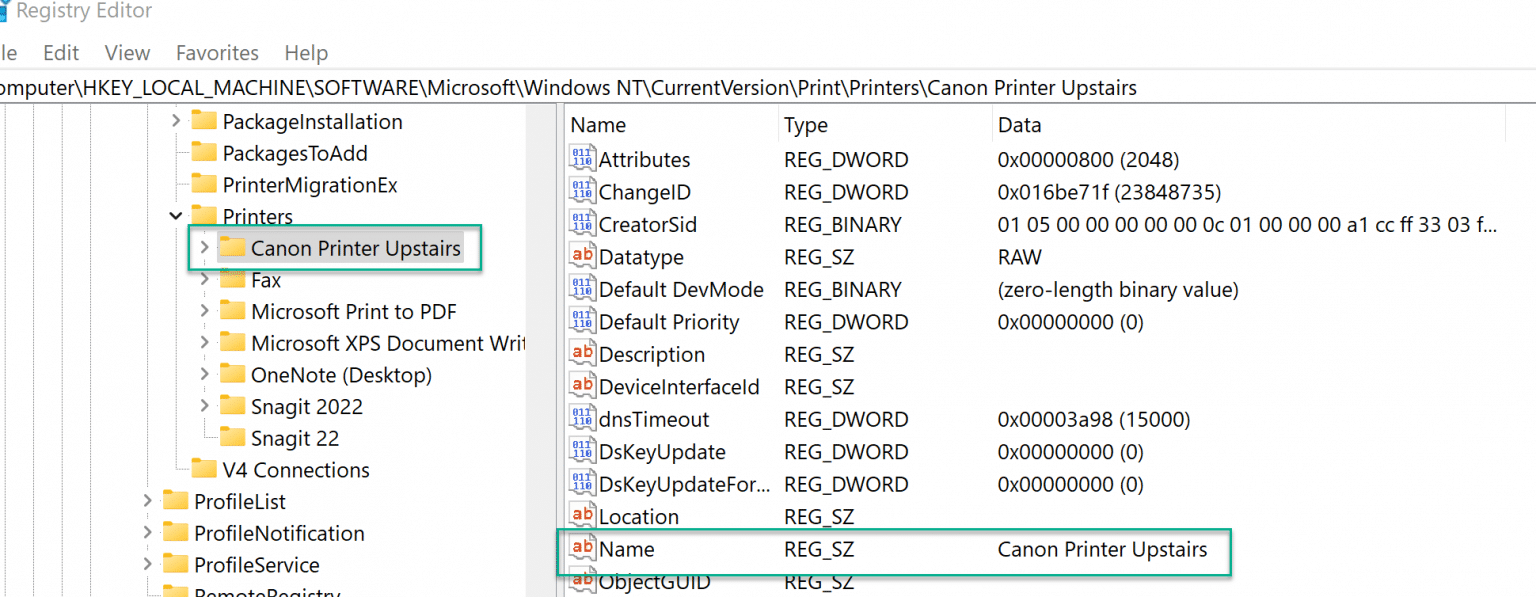Open the Favorites menu
The height and width of the screenshot is (597, 1536).
point(217,53)
